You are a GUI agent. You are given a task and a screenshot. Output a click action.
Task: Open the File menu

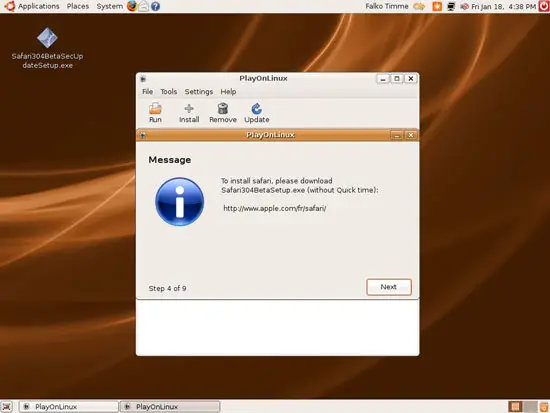(x=147, y=92)
